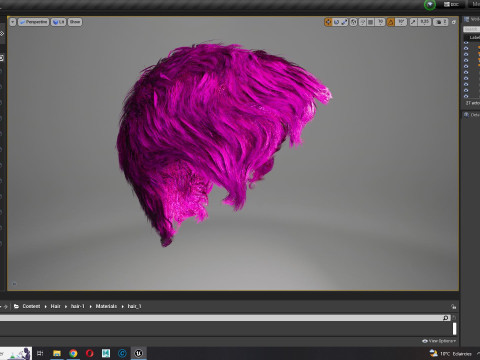Toggle the content browser lock icon
The image size is (480, 360).
(453, 306)
